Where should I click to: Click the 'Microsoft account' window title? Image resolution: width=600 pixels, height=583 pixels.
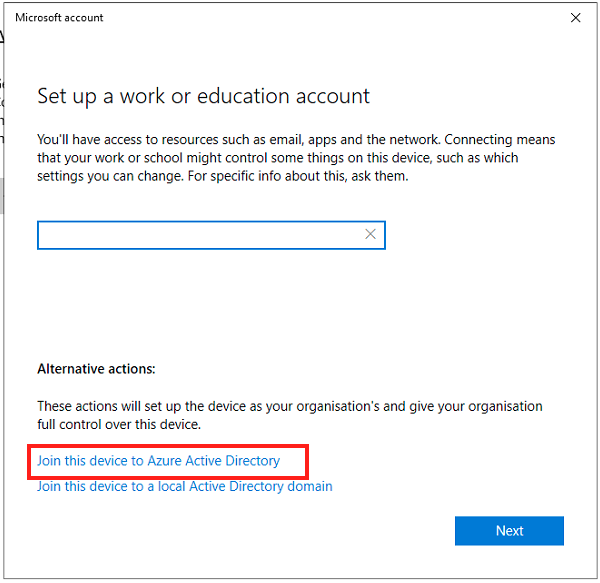point(59,18)
